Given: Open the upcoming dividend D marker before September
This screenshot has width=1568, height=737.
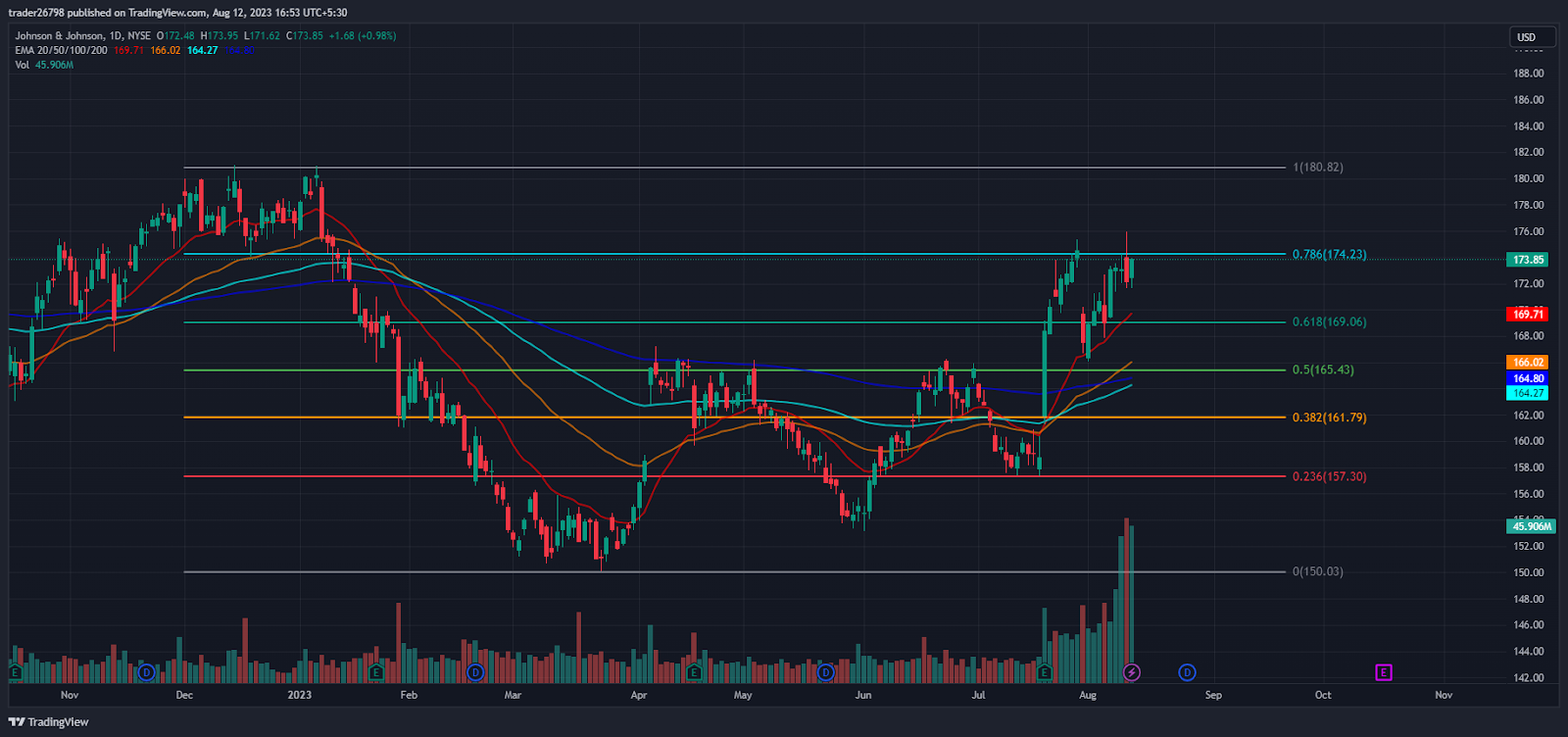Looking at the screenshot, I should (1187, 672).
